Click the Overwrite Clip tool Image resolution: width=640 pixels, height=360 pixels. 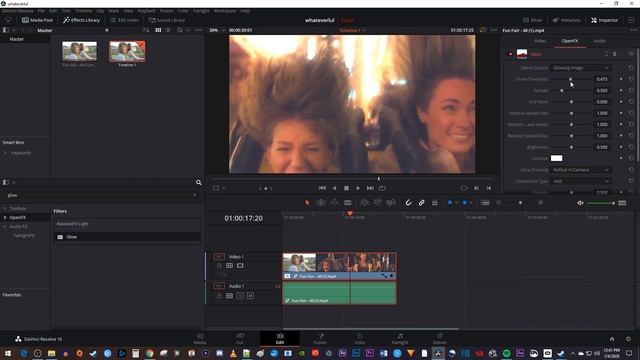click(x=378, y=202)
